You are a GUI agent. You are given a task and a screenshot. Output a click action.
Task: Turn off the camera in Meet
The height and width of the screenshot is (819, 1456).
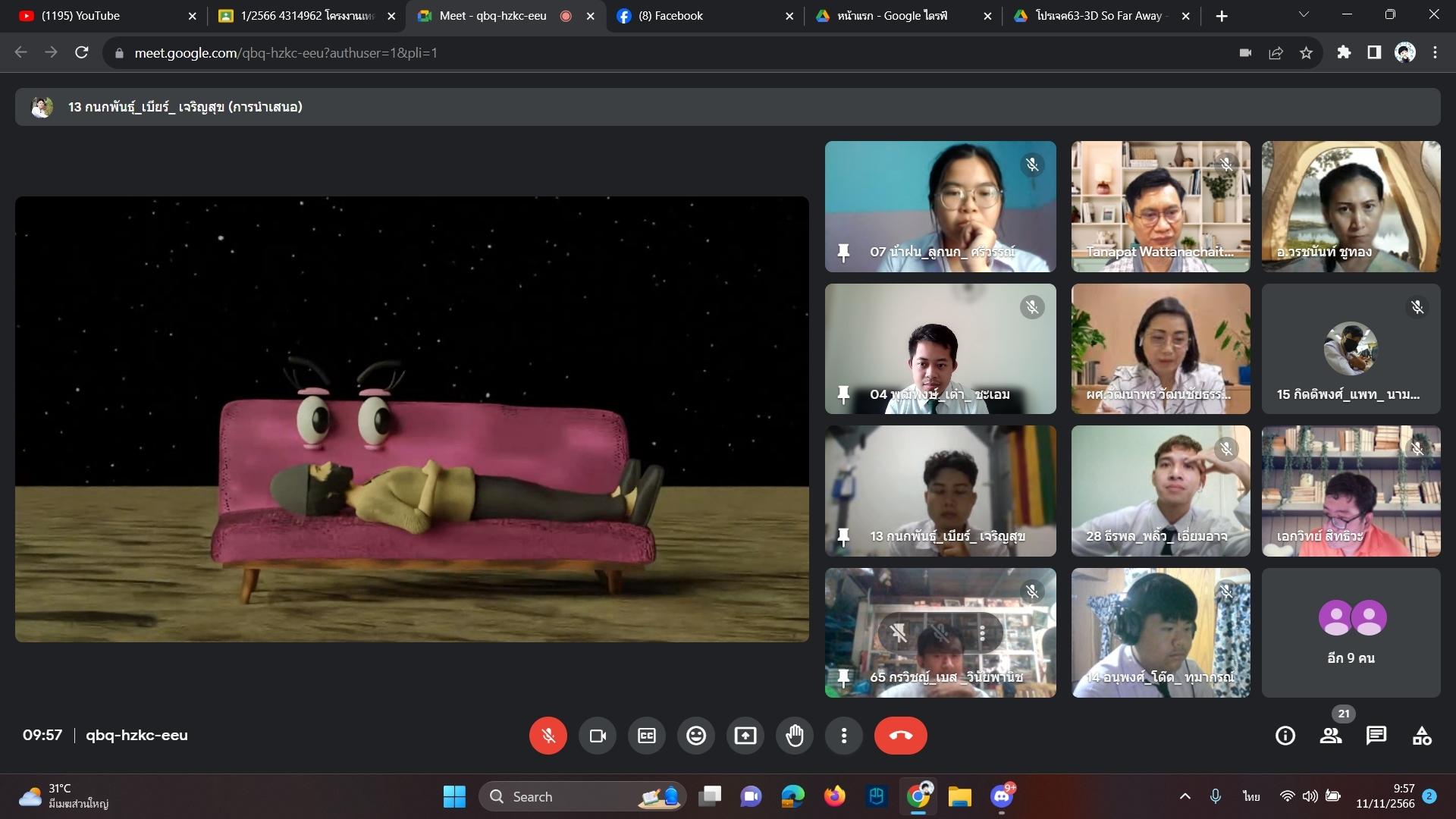(598, 736)
